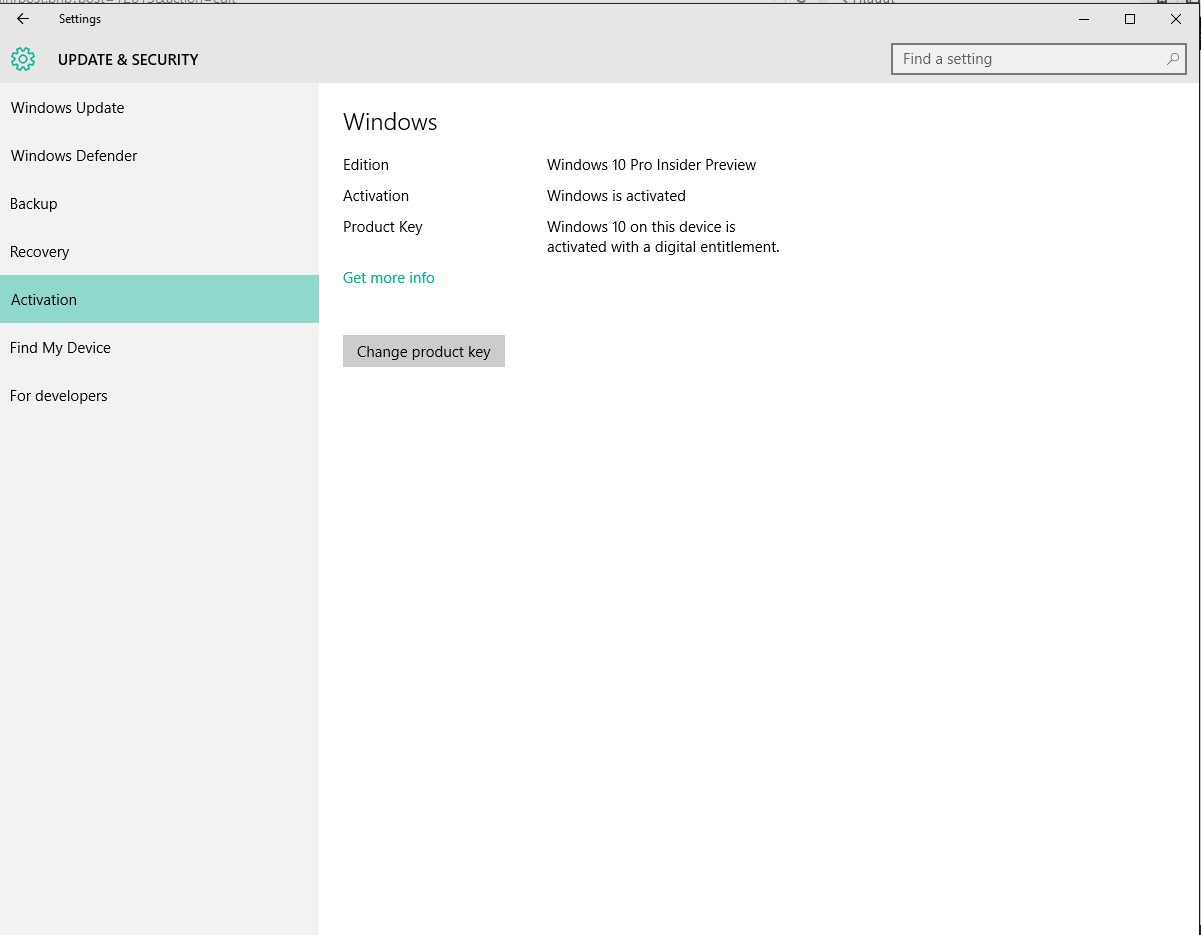Click the digital entitlement product key text

pyautogui.click(x=663, y=237)
